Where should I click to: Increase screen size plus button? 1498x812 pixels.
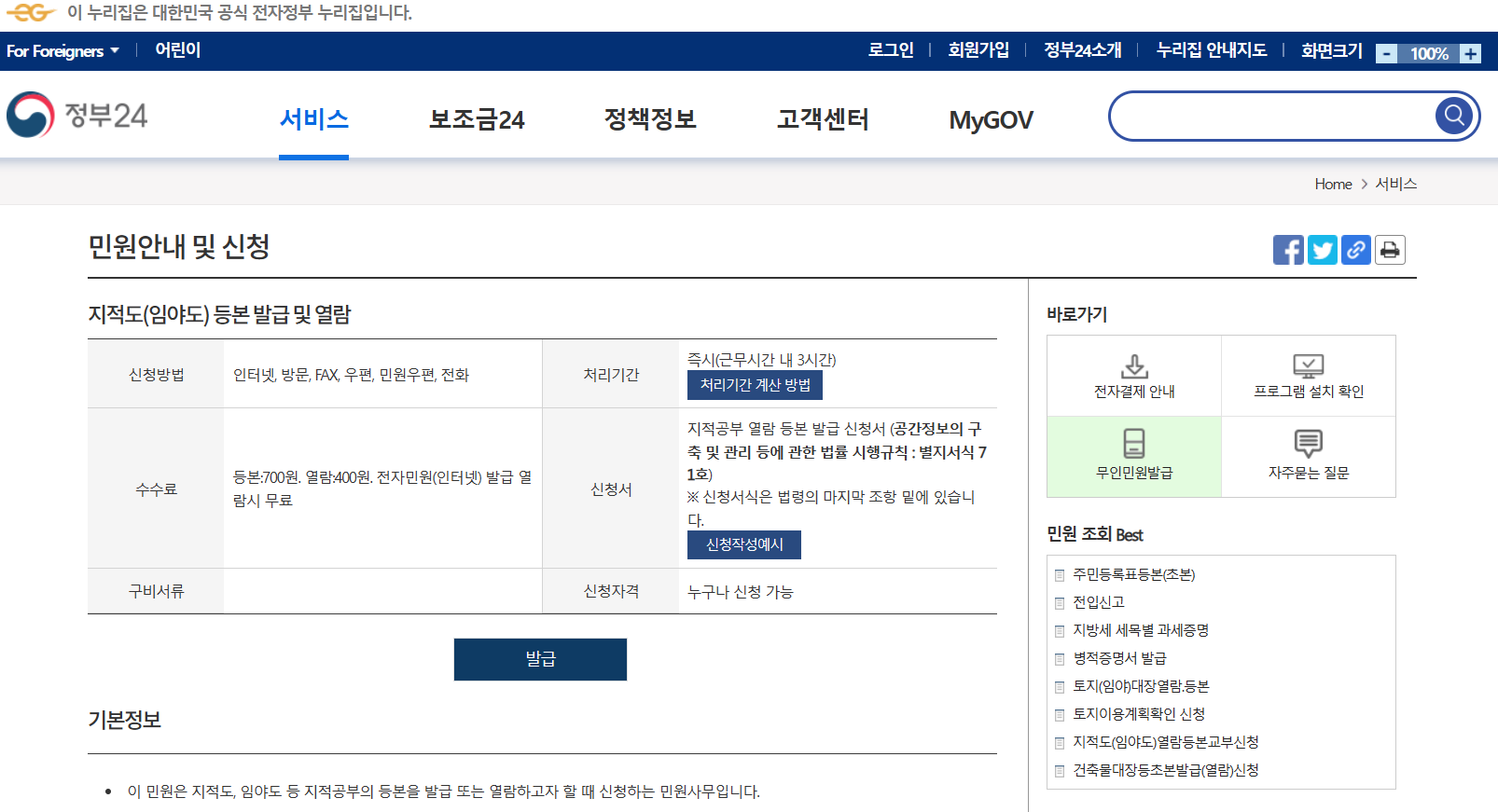click(1470, 54)
